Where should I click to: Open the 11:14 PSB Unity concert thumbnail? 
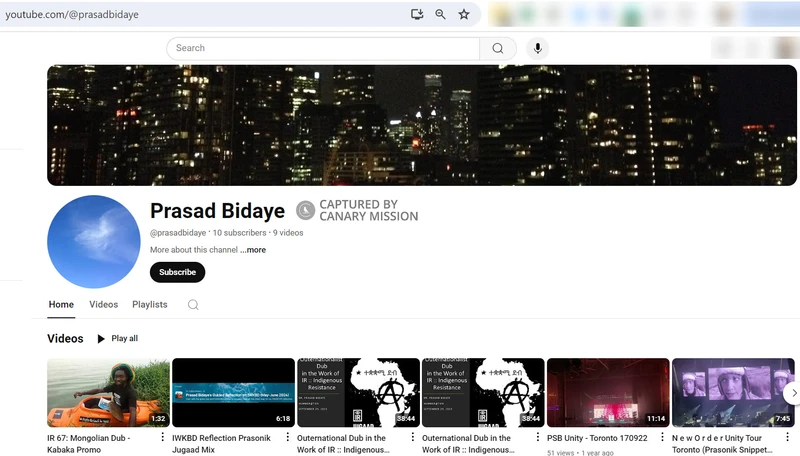(x=608, y=393)
